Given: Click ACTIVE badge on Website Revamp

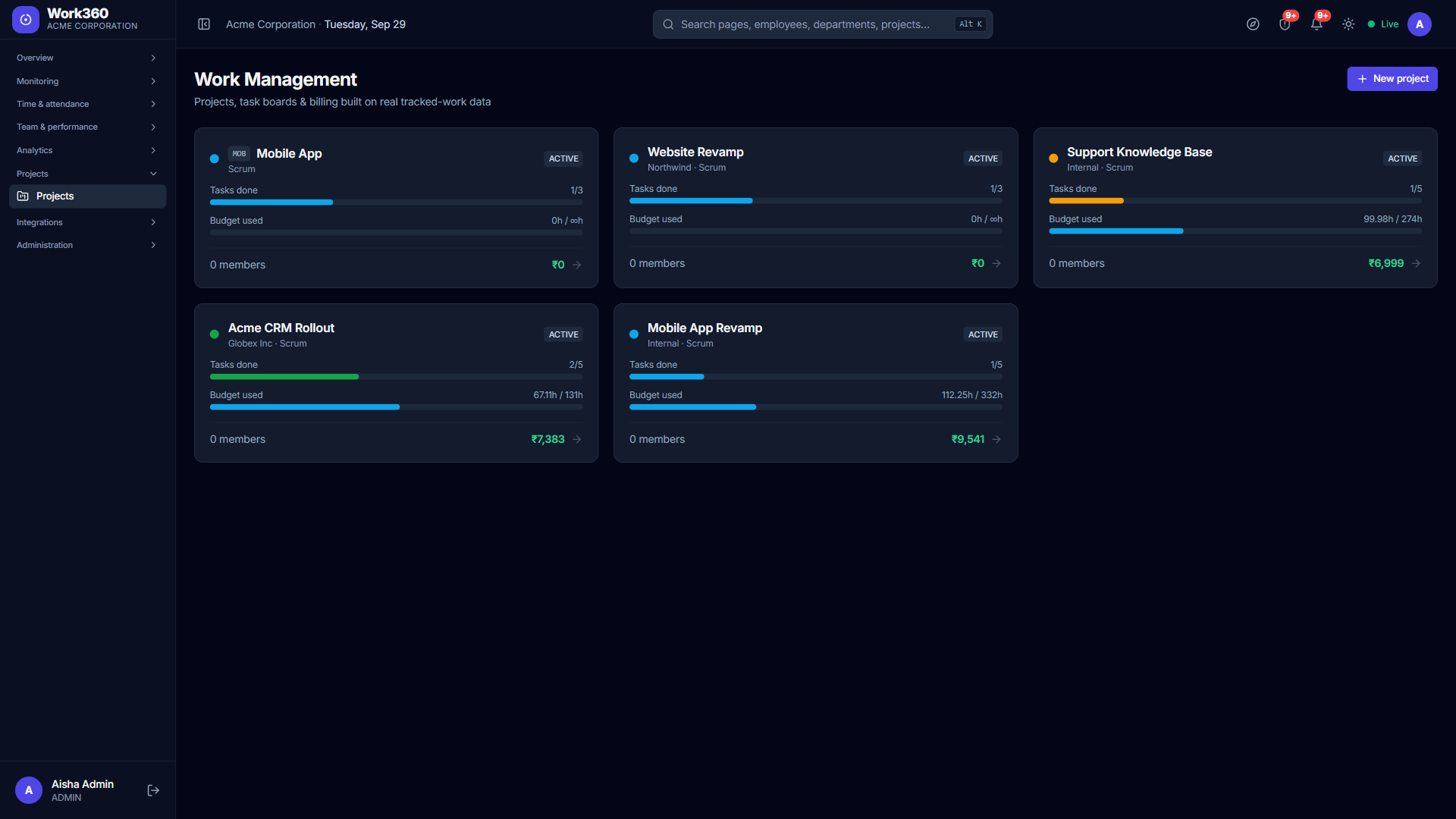Looking at the screenshot, I should coord(983,158).
